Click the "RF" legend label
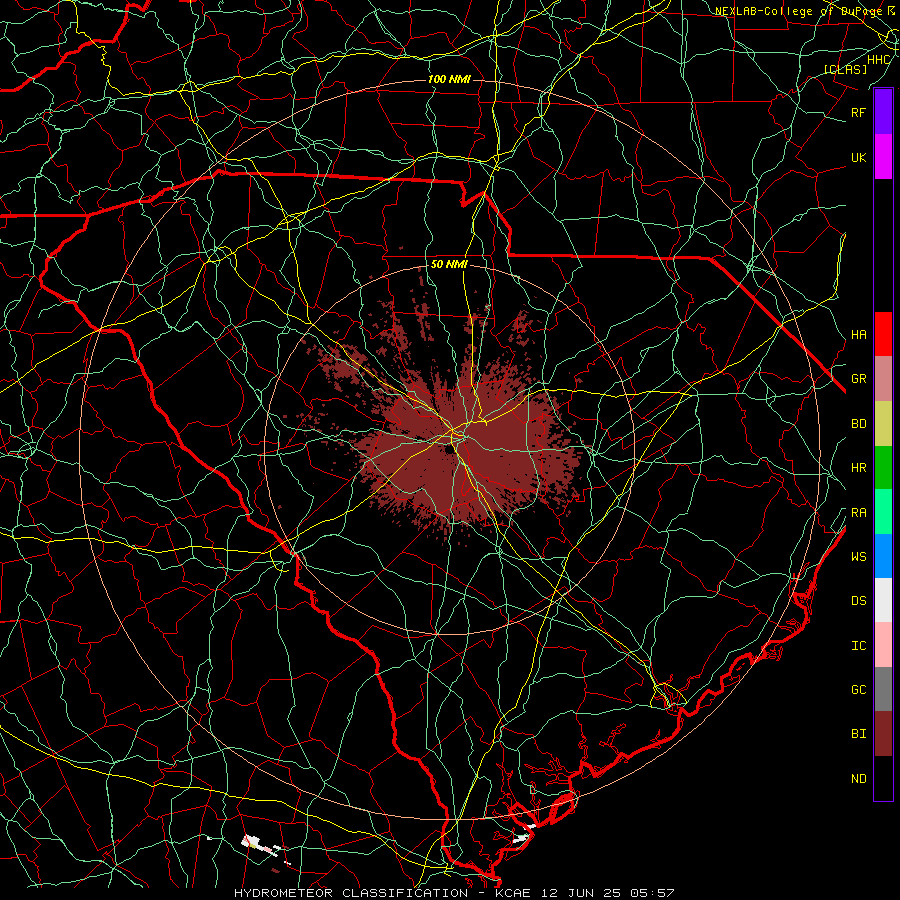 [858, 112]
